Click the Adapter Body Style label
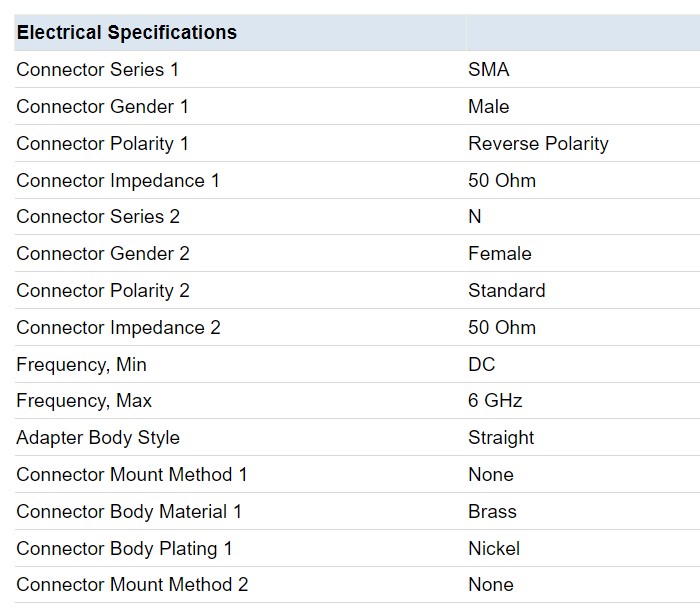 [x=98, y=438]
